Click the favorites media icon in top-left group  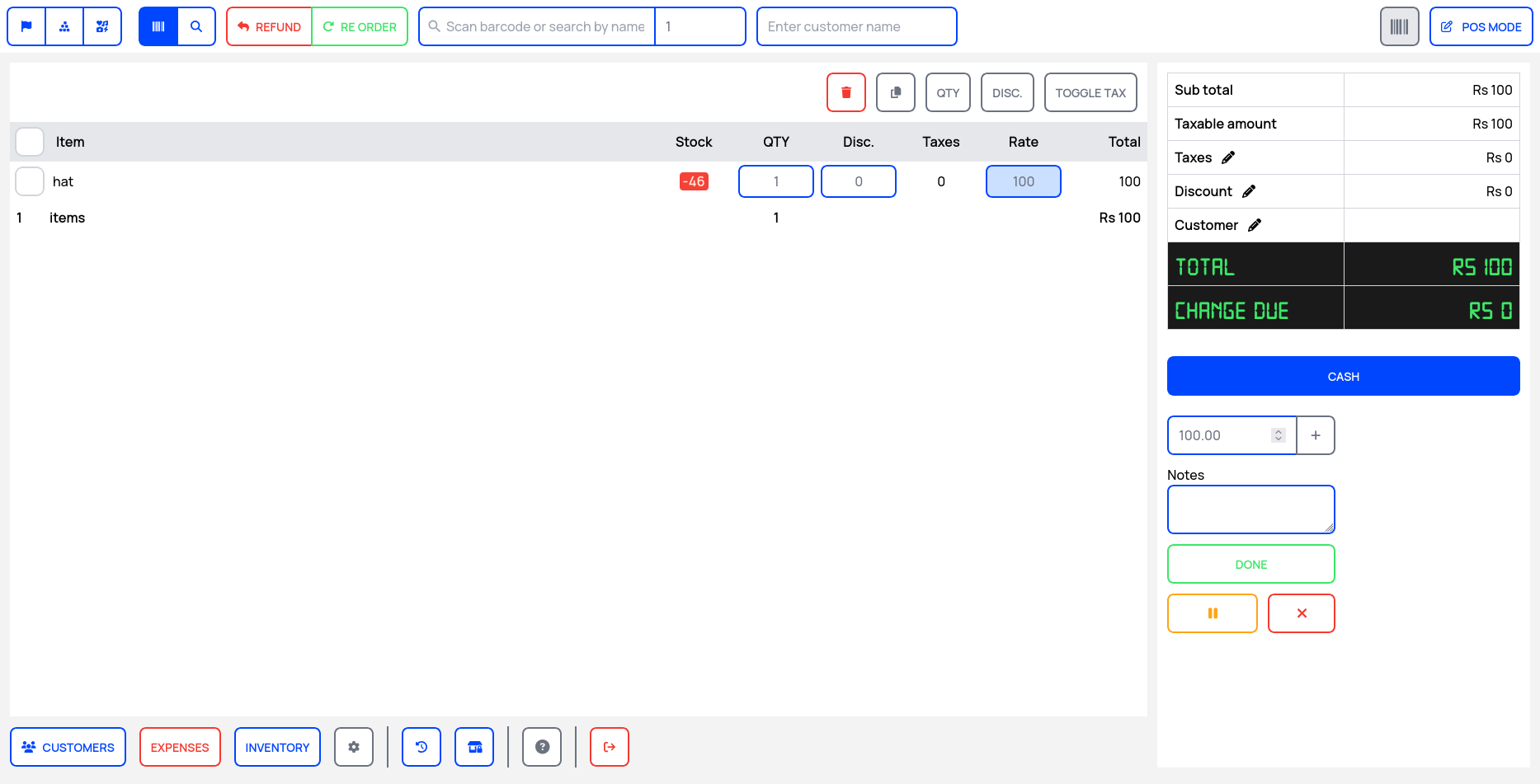(102, 26)
